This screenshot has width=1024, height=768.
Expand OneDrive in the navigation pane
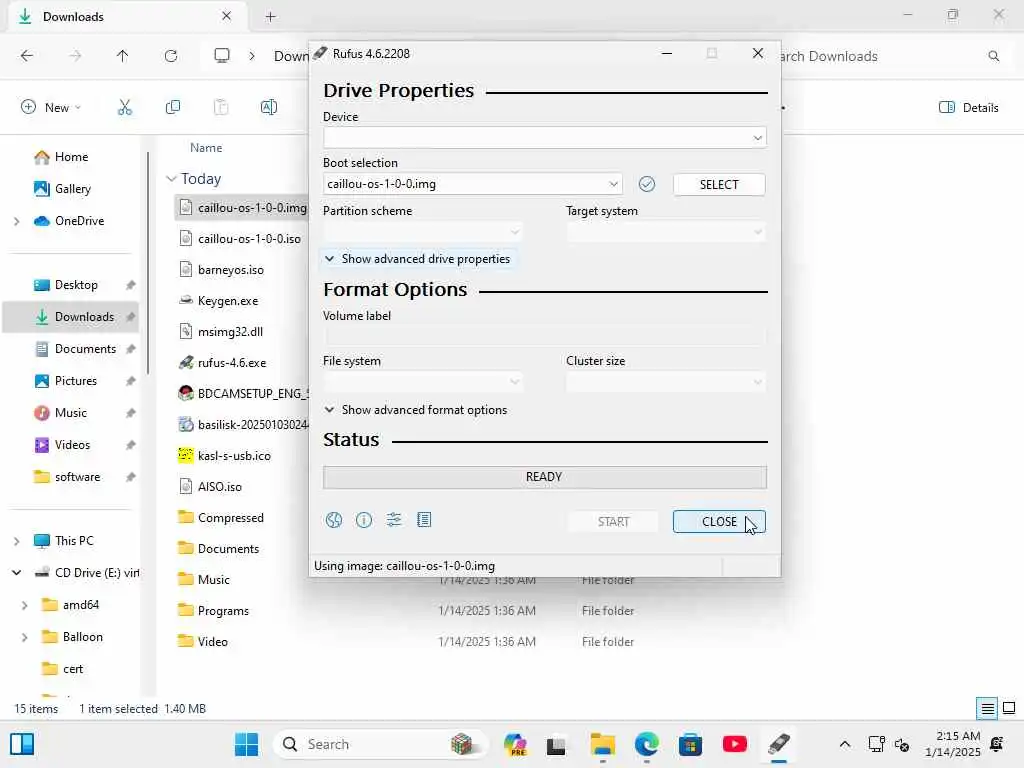point(16,221)
